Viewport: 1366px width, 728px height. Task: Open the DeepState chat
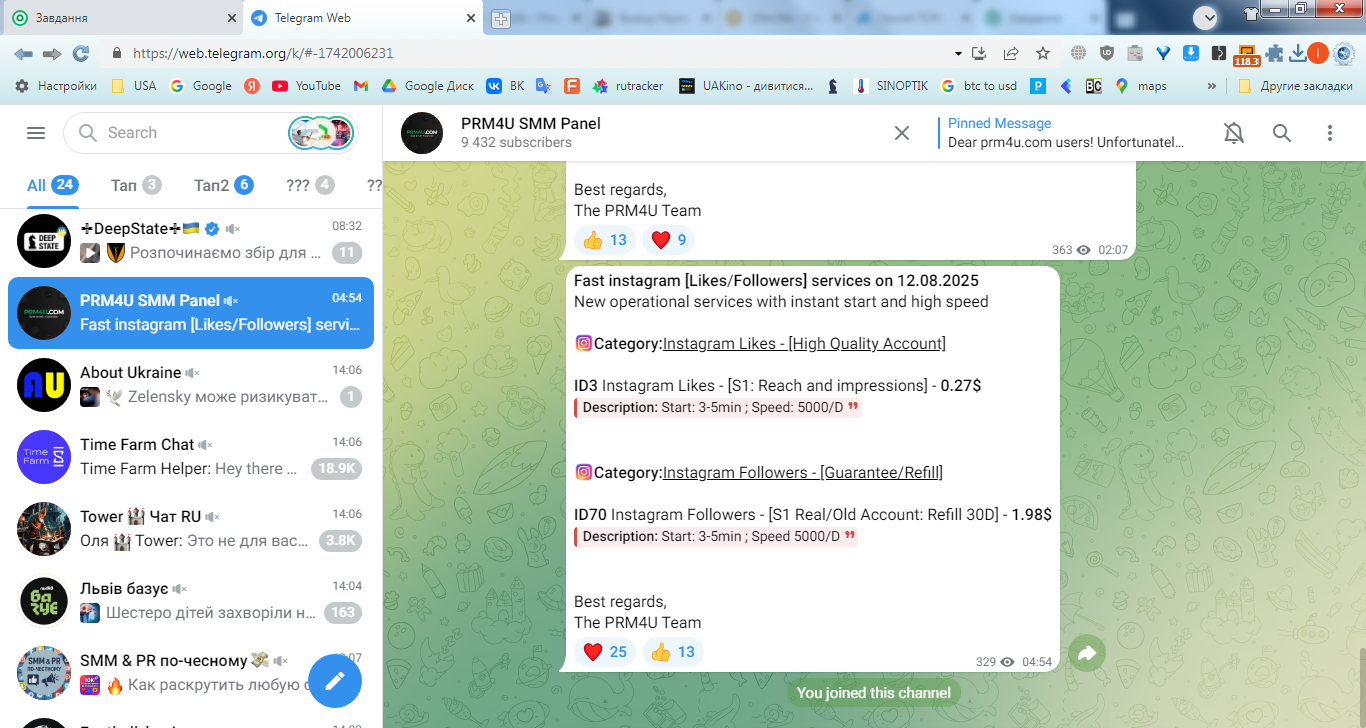[x=191, y=241]
